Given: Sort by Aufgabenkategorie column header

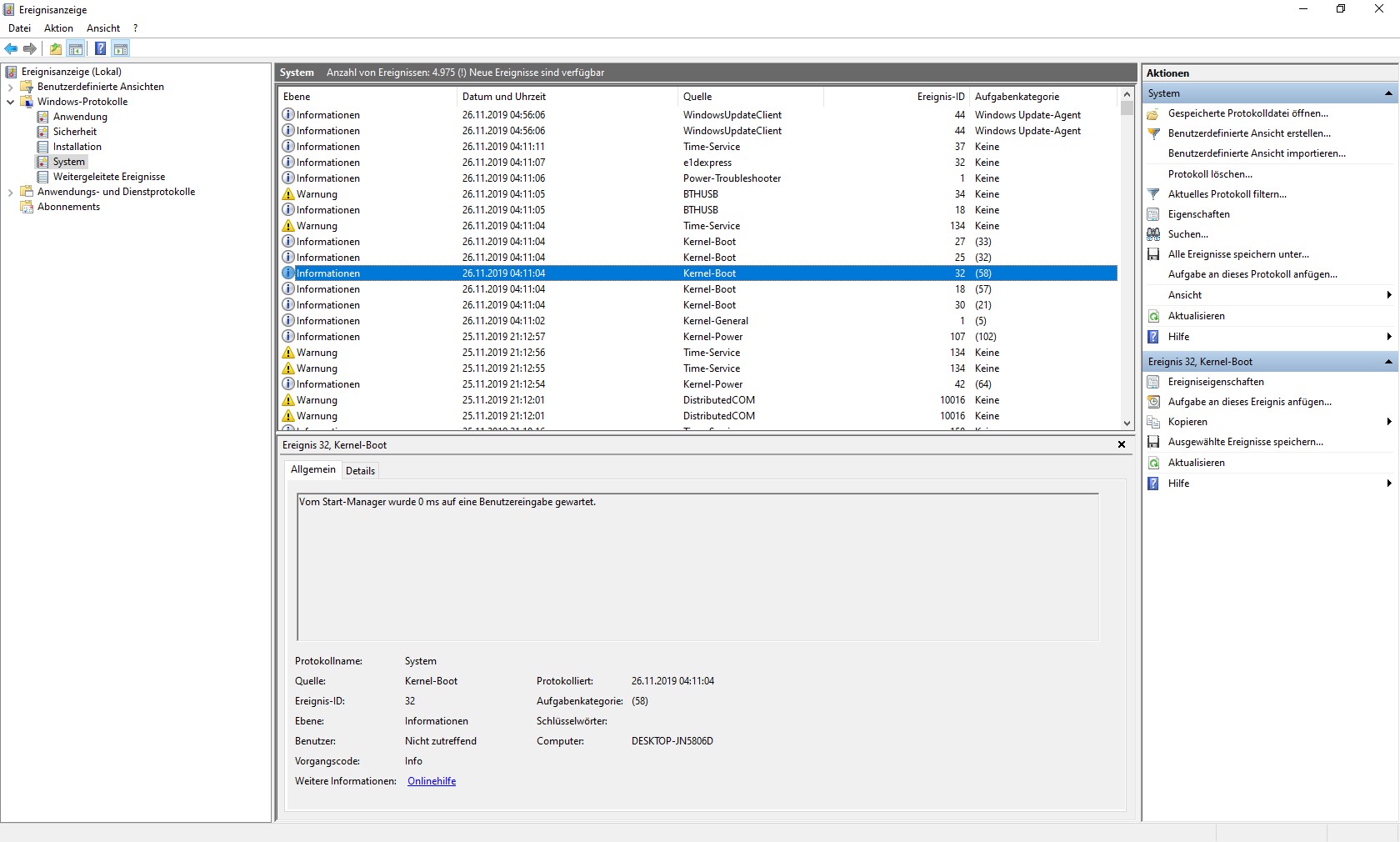Looking at the screenshot, I should [1044, 97].
